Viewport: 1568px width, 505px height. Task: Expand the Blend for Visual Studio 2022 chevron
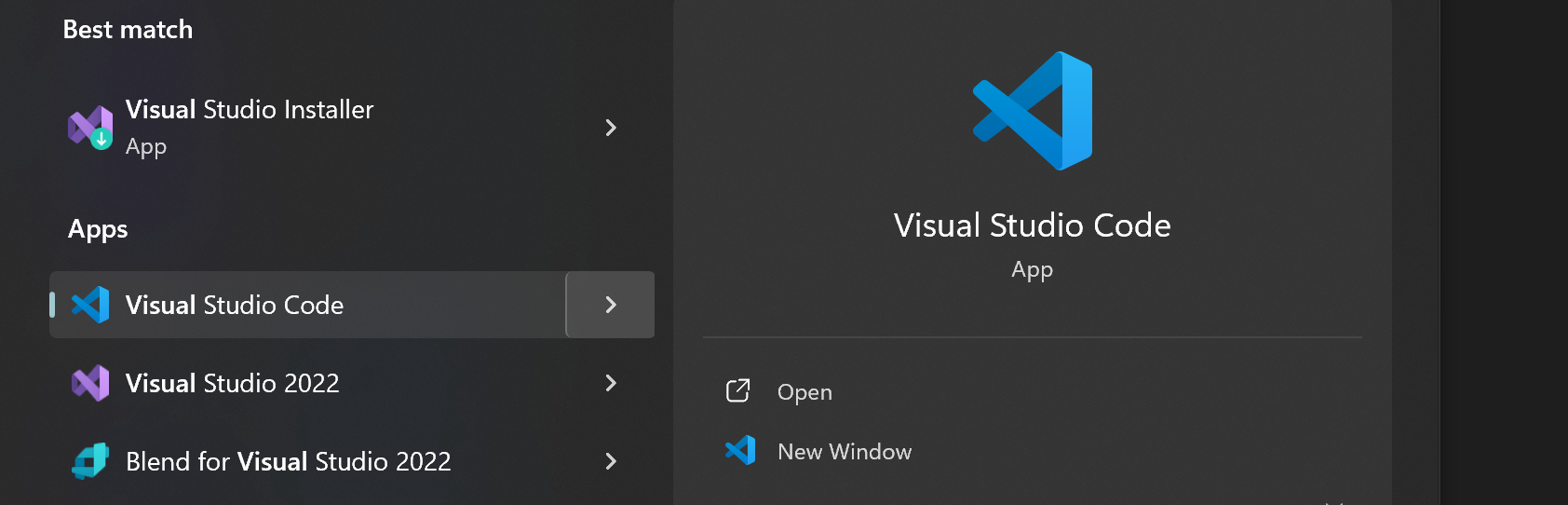point(611,461)
